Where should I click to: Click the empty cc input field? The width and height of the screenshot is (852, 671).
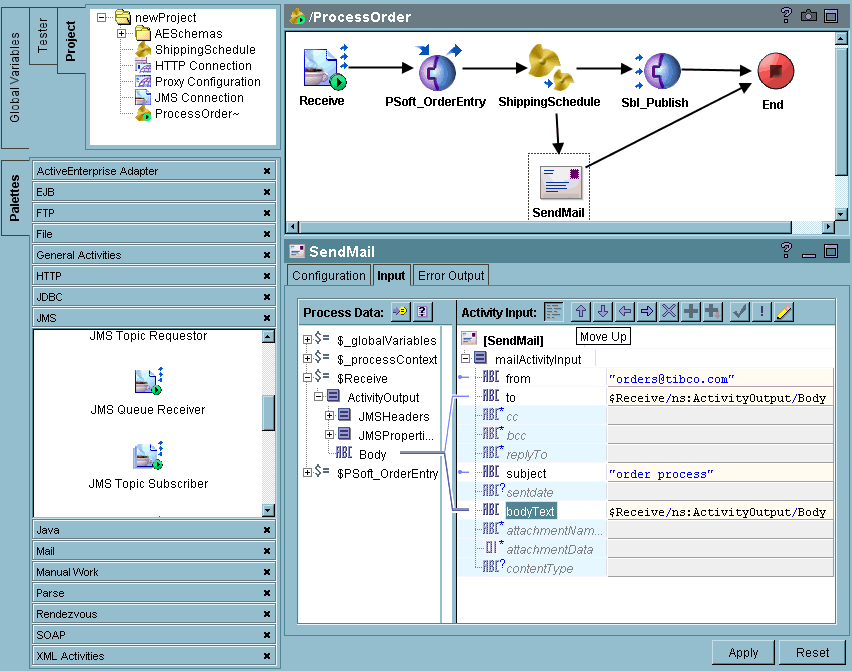(x=720, y=416)
